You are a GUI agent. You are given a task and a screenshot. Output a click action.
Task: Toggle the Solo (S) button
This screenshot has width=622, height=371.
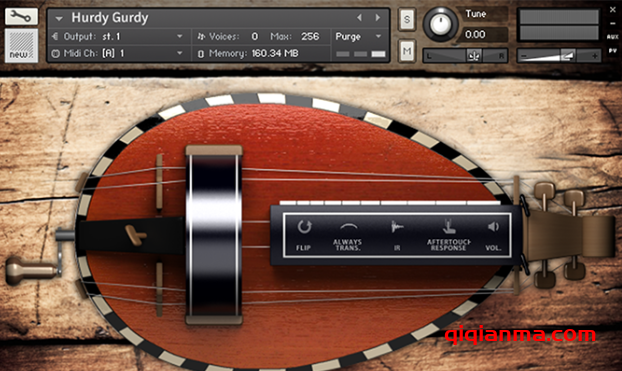tap(407, 19)
